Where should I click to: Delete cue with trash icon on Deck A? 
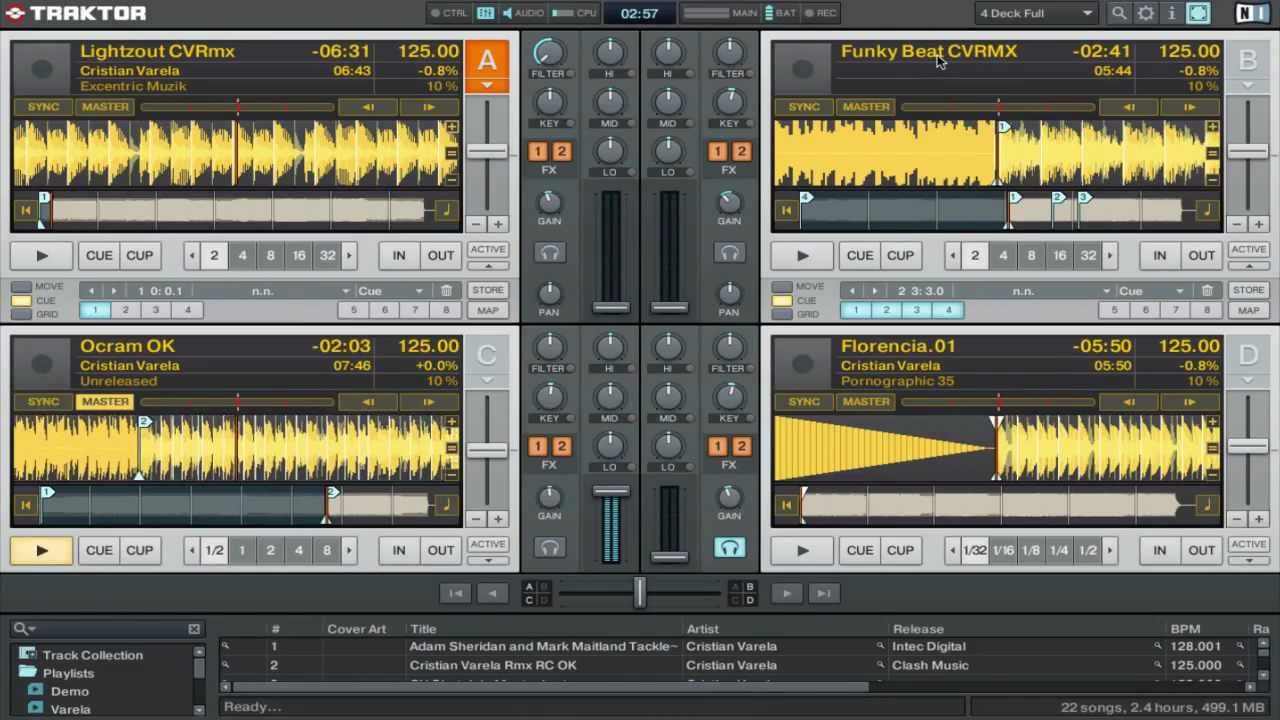coord(446,291)
